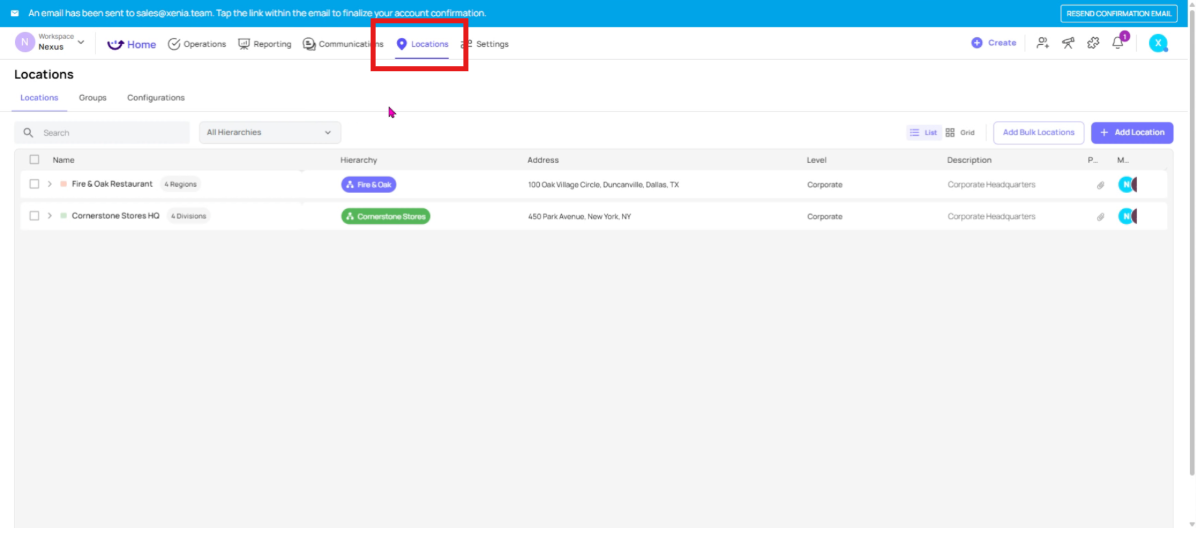Open the Nexus workspace switcher
This screenshot has width=1196, height=533.
(50, 42)
